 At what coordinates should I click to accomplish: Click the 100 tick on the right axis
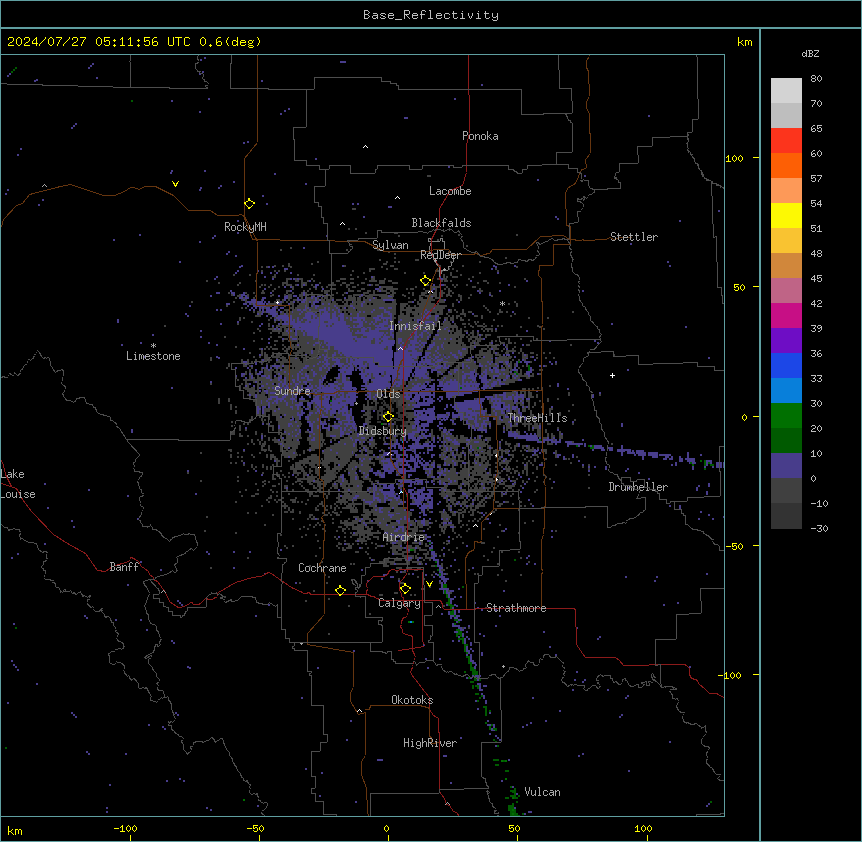tap(734, 158)
